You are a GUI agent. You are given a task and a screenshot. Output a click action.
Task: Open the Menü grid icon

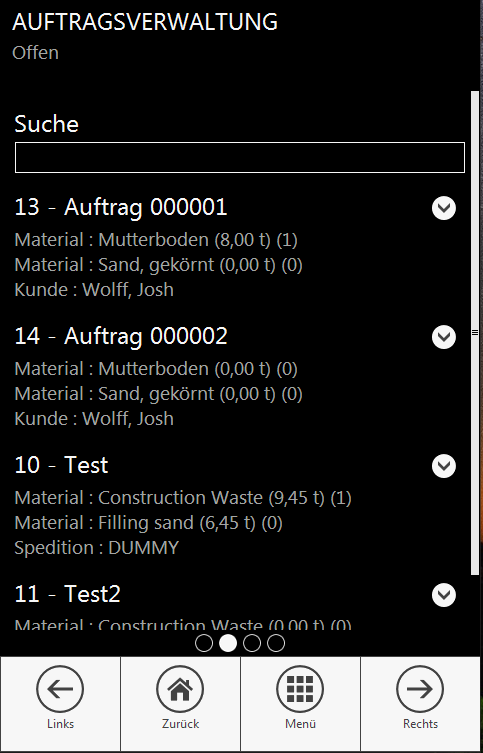coord(300,689)
